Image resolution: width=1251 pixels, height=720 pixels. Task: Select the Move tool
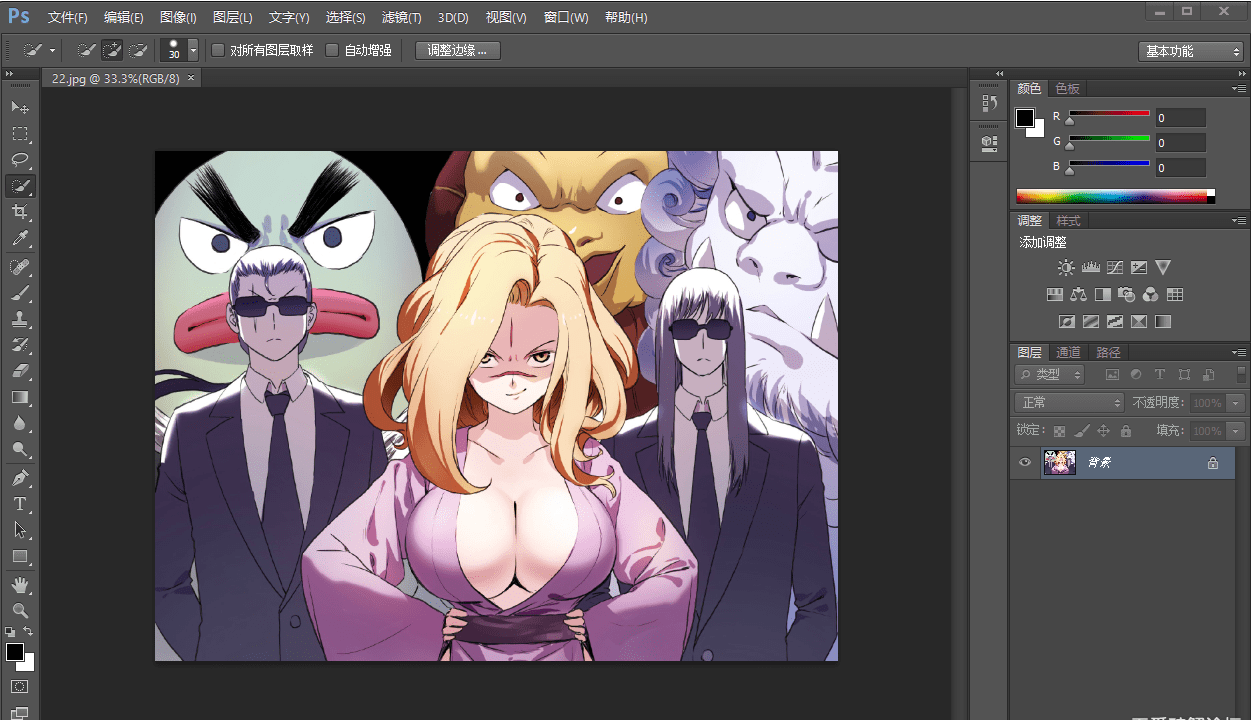coord(20,107)
